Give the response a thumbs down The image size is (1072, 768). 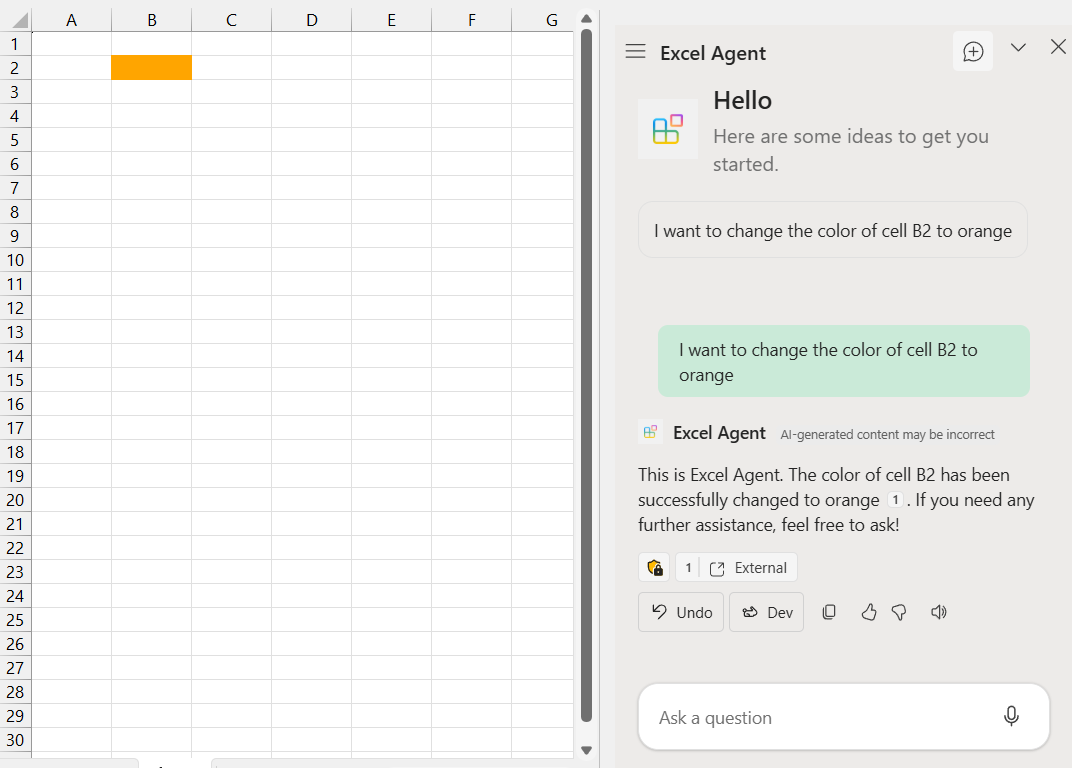coord(898,612)
